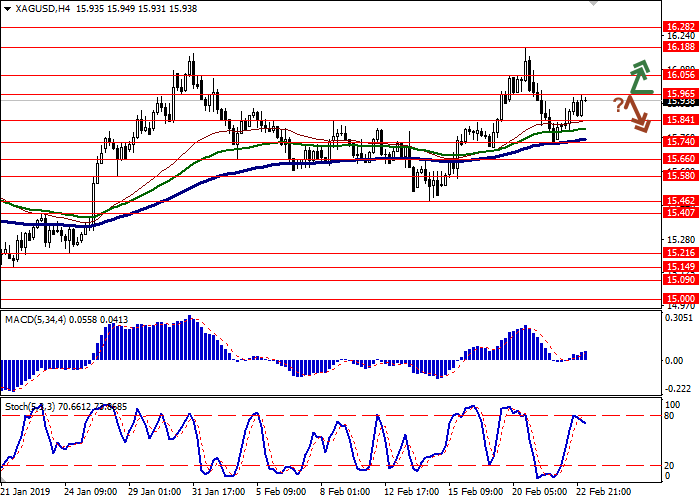Select the 15.216 price level label
Viewport: 700px width, 500px height.
coord(679,253)
